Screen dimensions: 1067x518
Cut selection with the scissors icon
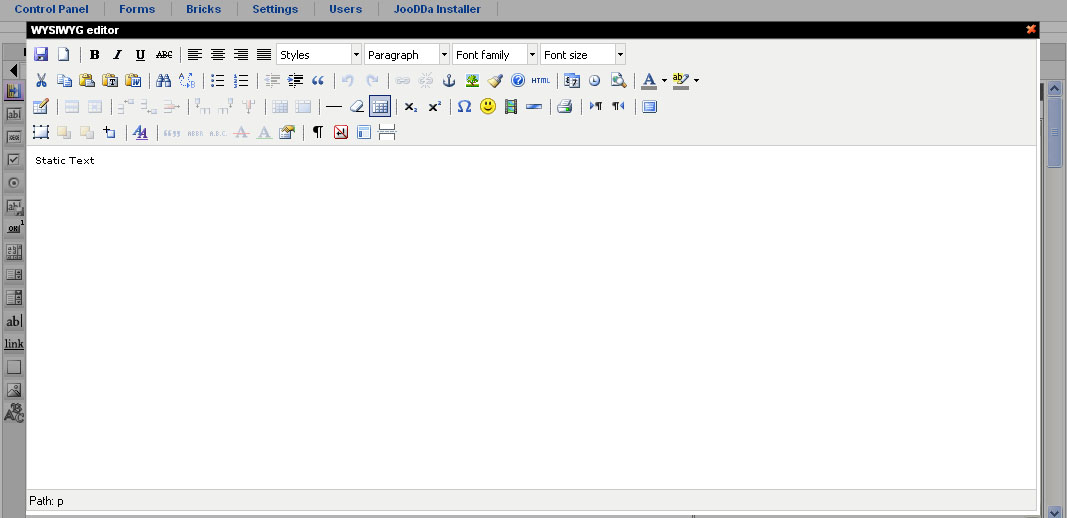[x=41, y=80]
